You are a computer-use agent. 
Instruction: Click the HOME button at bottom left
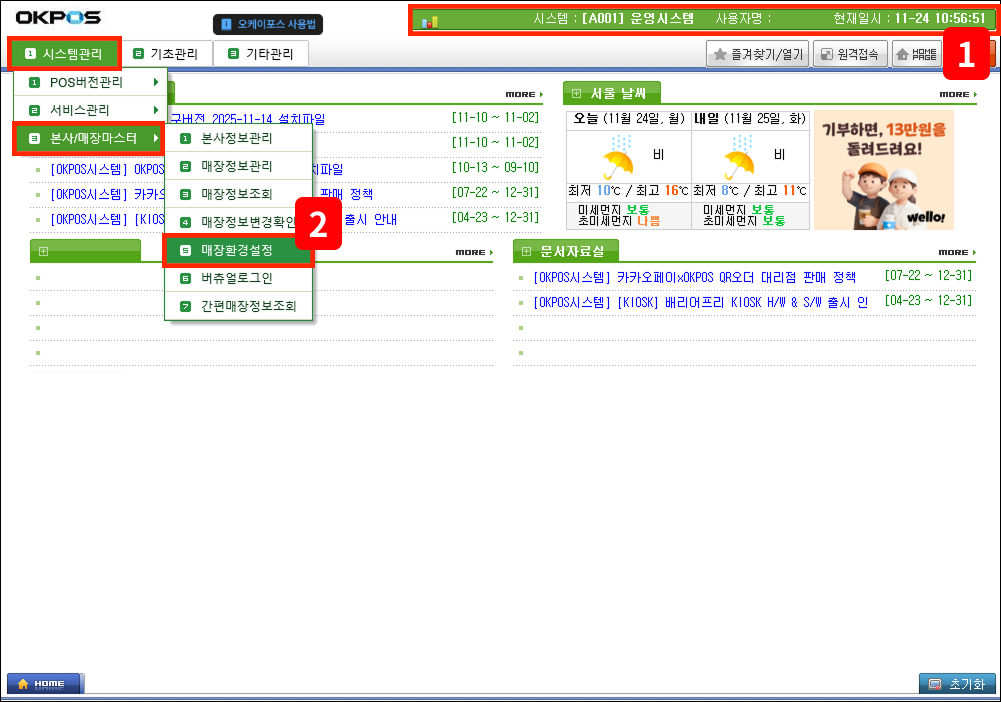coord(45,684)
